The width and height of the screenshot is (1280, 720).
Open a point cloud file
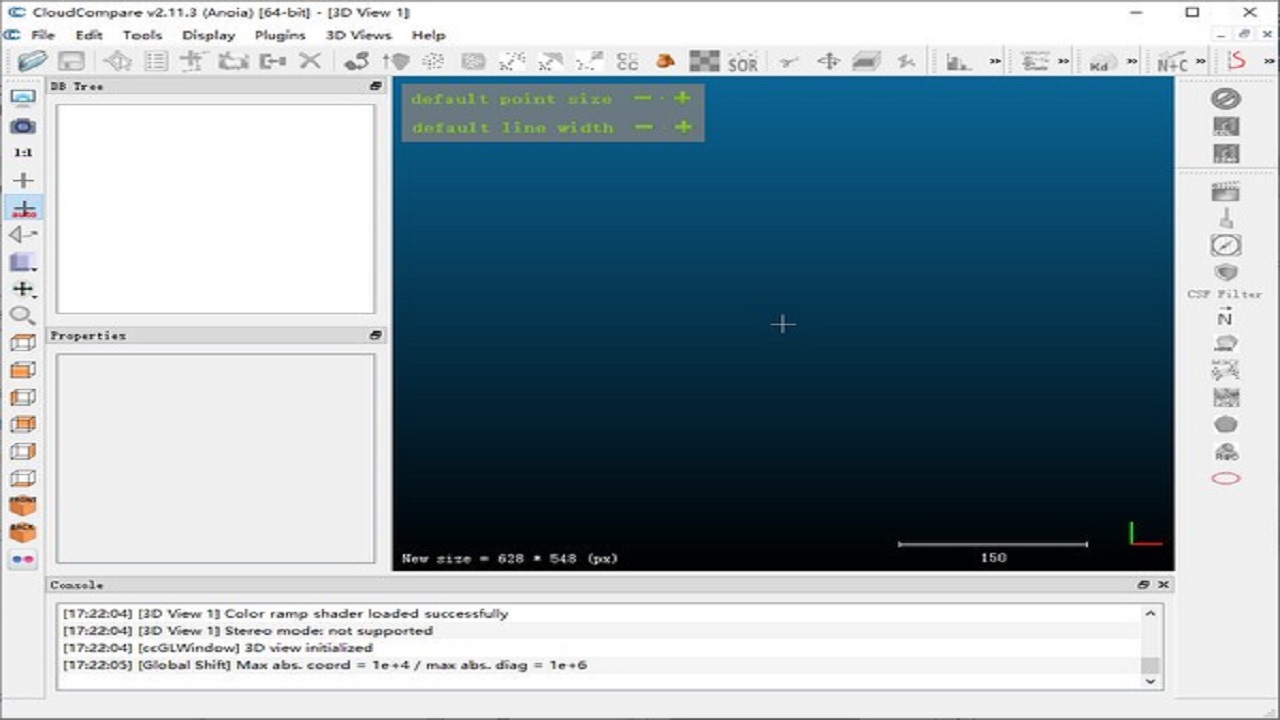[x=32, y=61]
